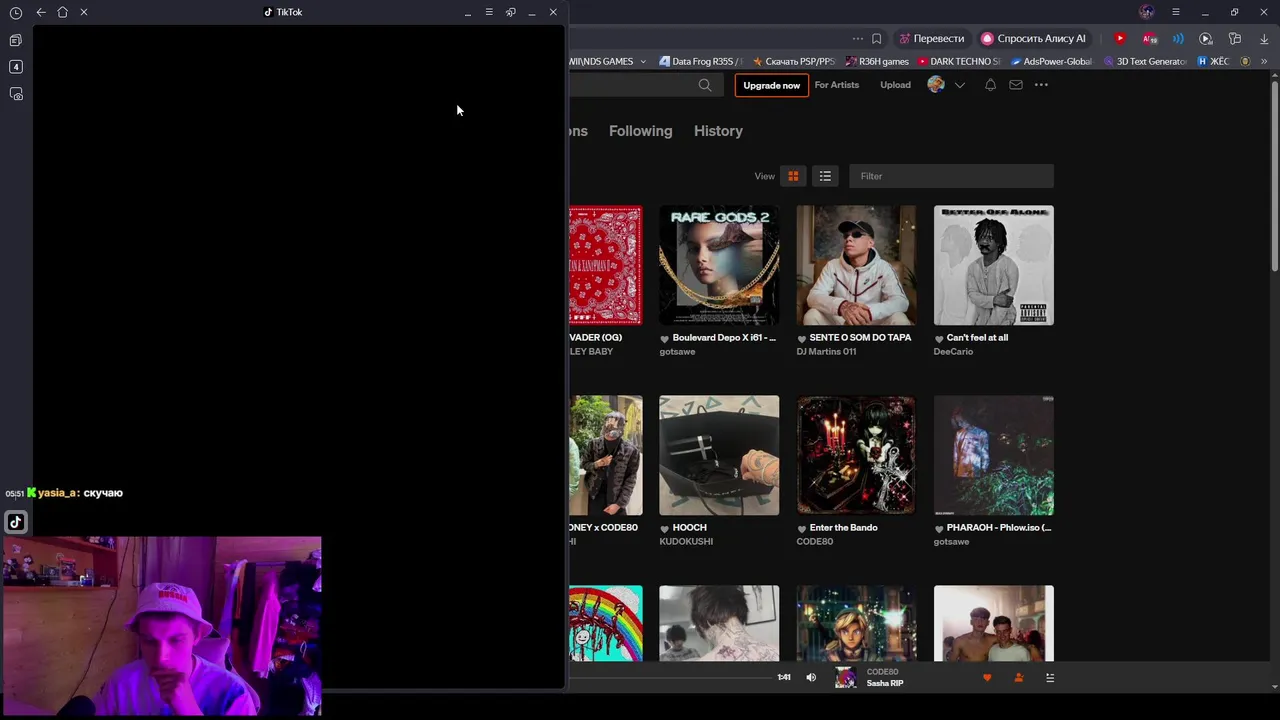Open the tab counter showing 4

(16, 67)
